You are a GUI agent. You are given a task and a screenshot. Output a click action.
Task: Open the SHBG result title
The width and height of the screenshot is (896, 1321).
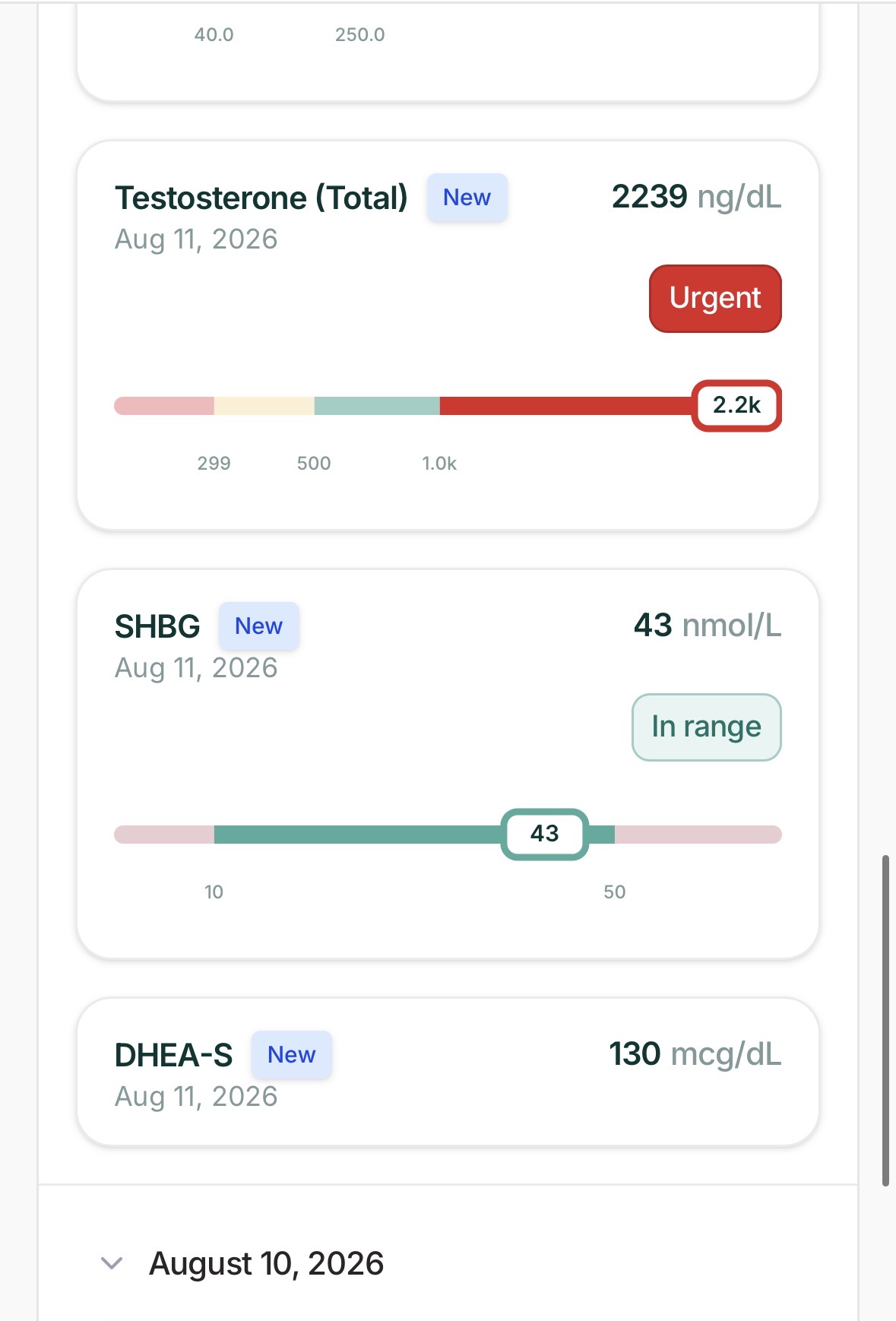click(x=157, y=626)
